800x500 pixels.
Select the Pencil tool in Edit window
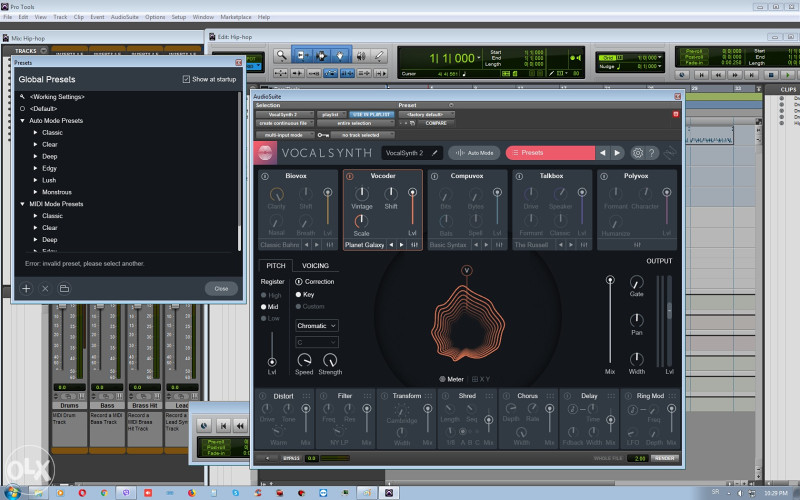[379, 55]
